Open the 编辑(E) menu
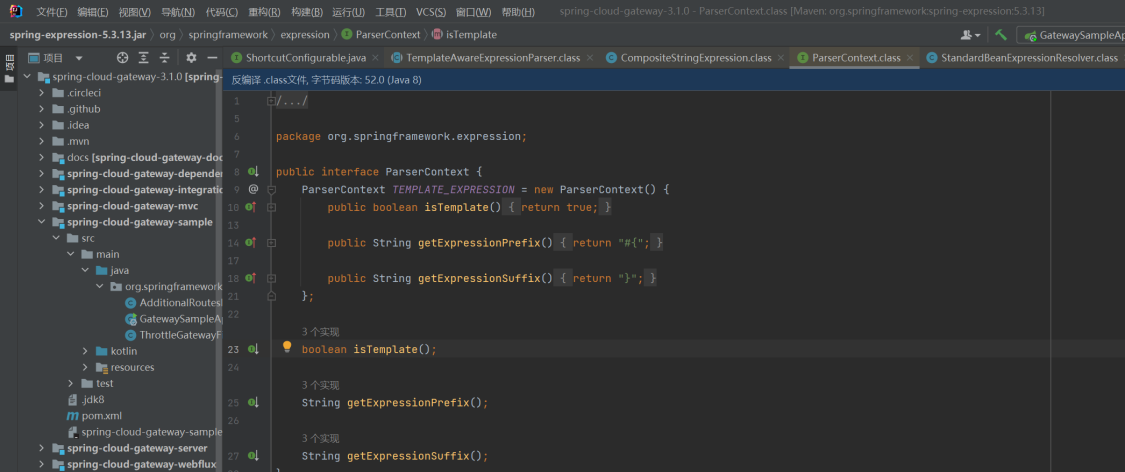The image size is (1125, 472). coord(93,12)
